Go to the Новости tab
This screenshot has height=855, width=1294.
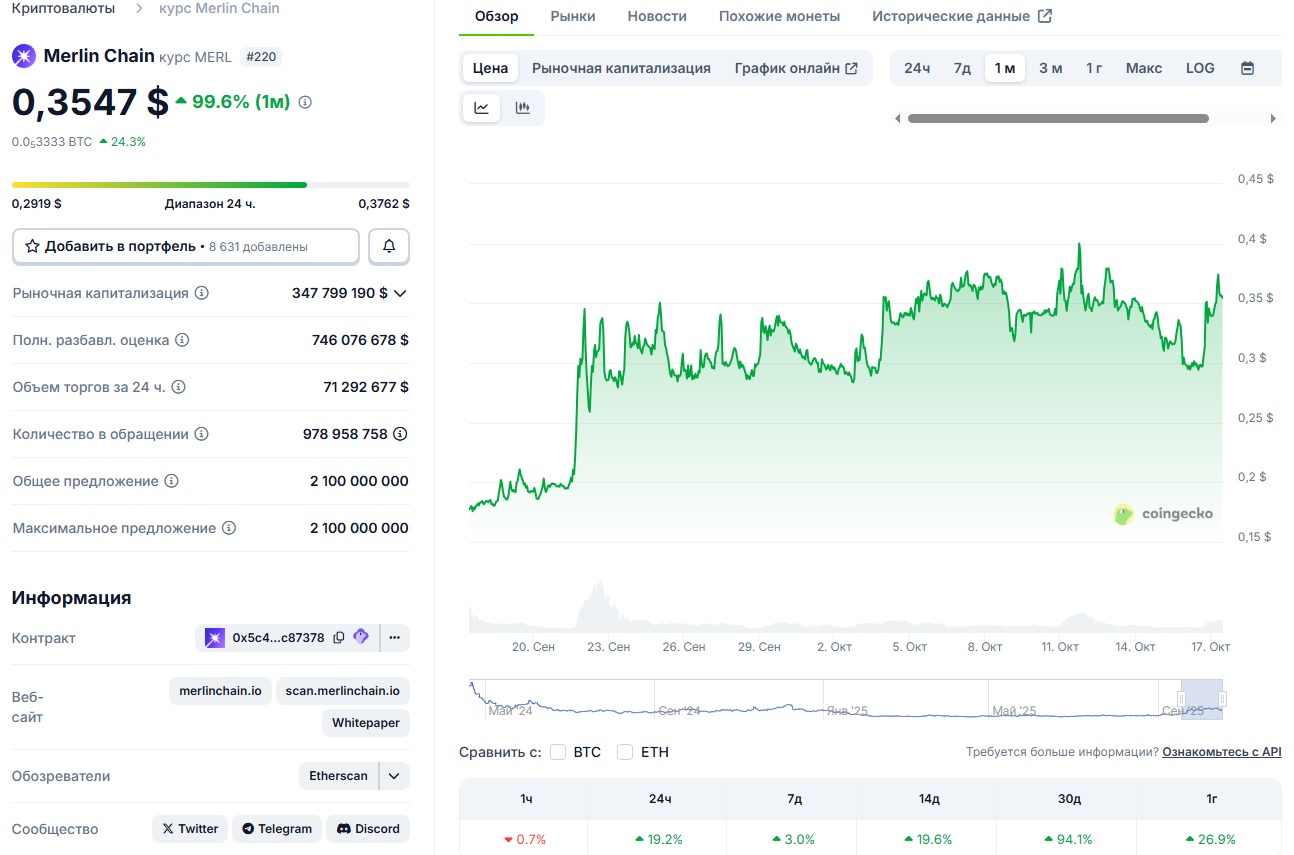pyautogui.click(x=657, y=16)
